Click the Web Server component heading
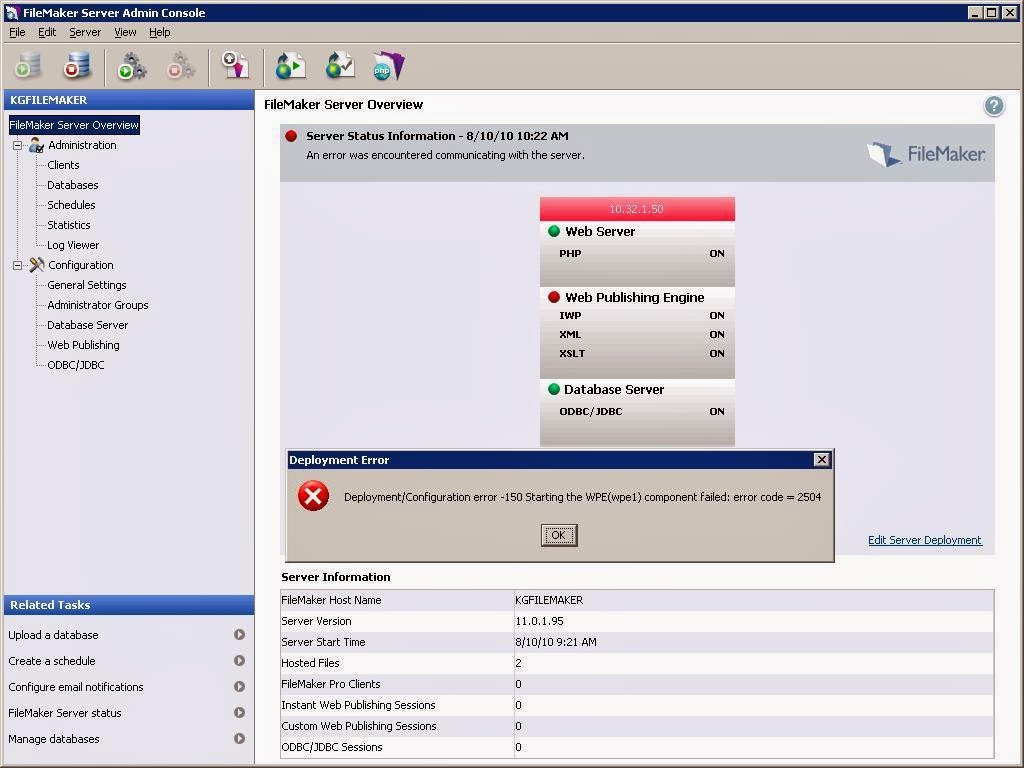This screenshot has height=768, width=1024. click(x=600, y=232)
